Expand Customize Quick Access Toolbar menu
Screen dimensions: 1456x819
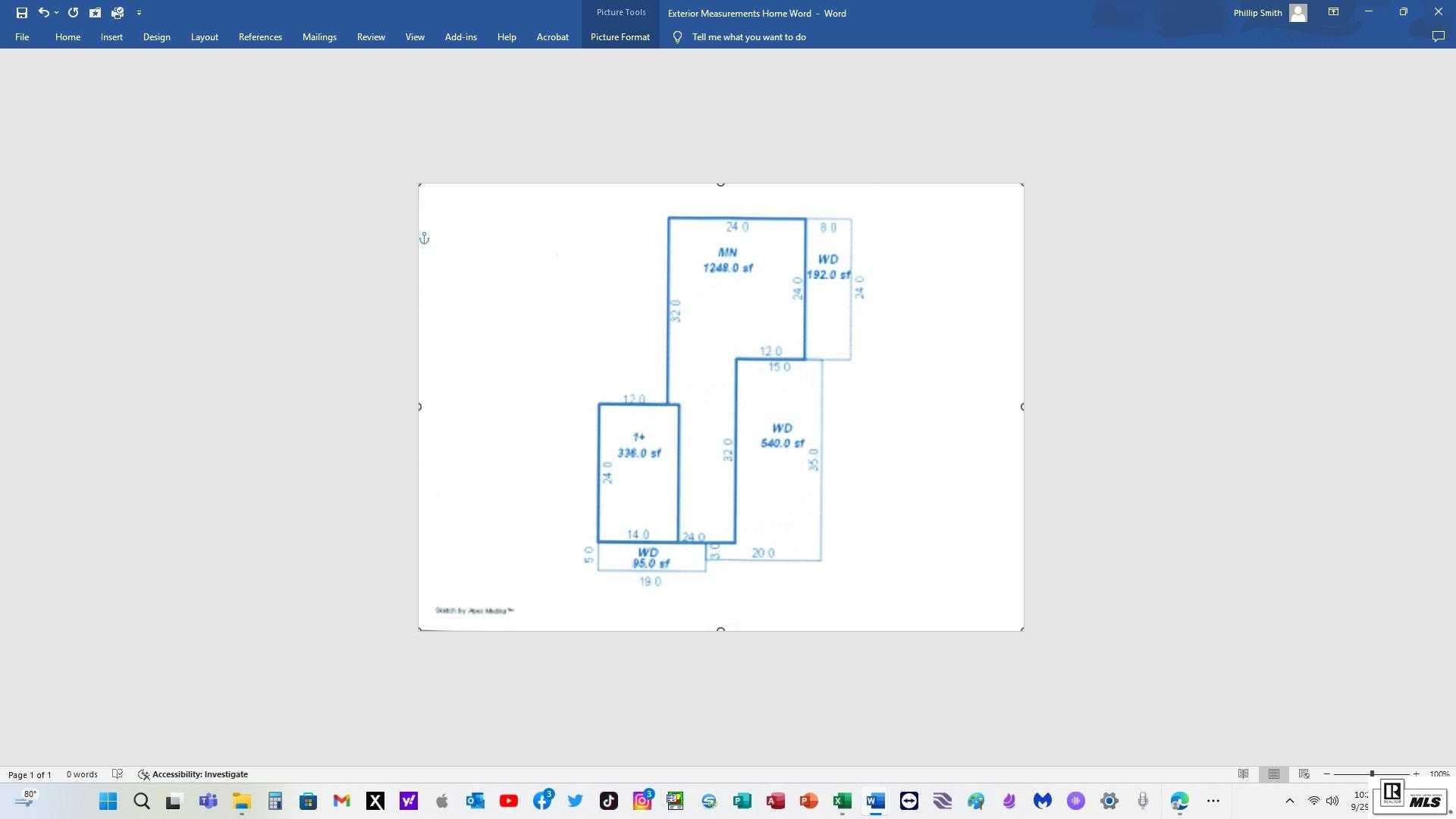click(139, 13)
